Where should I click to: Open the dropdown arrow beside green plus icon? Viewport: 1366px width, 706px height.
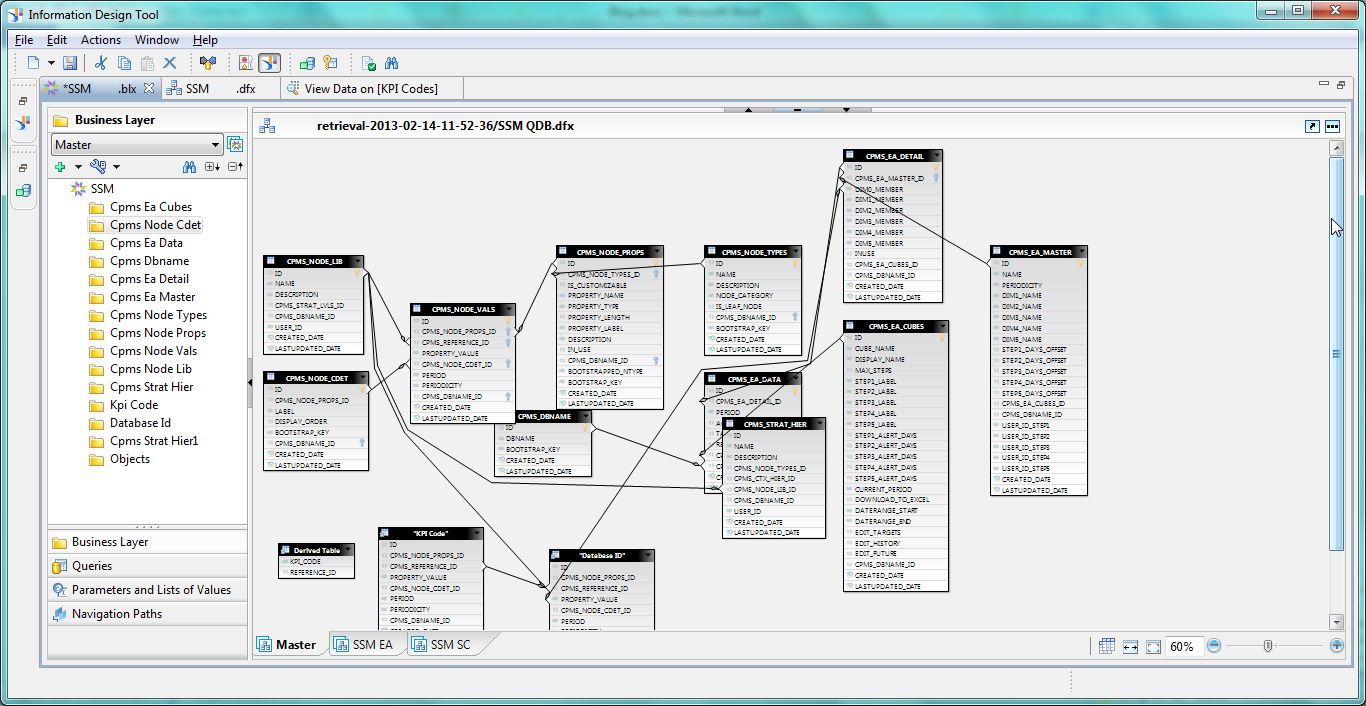click(x=78, y=167)
